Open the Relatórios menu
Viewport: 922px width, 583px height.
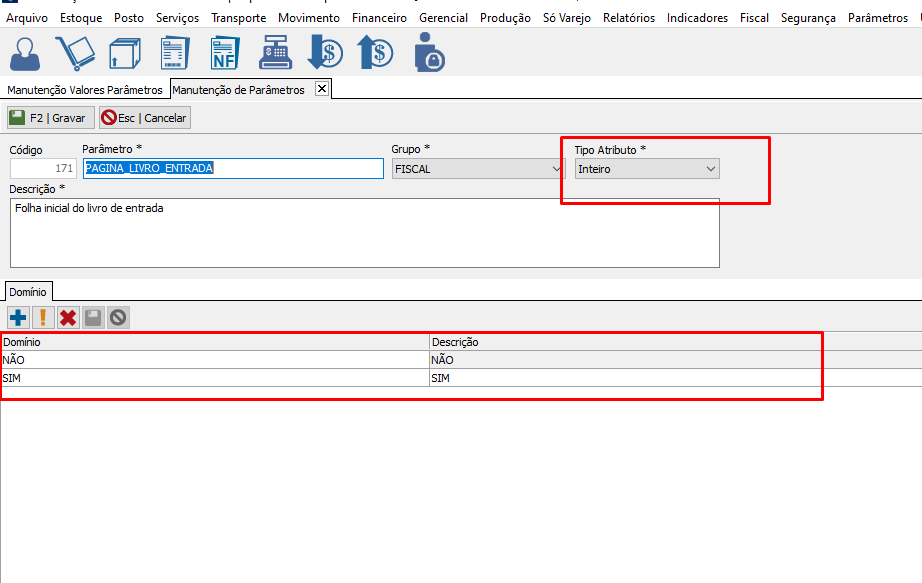pyautogui.click(x=628, y=18)
